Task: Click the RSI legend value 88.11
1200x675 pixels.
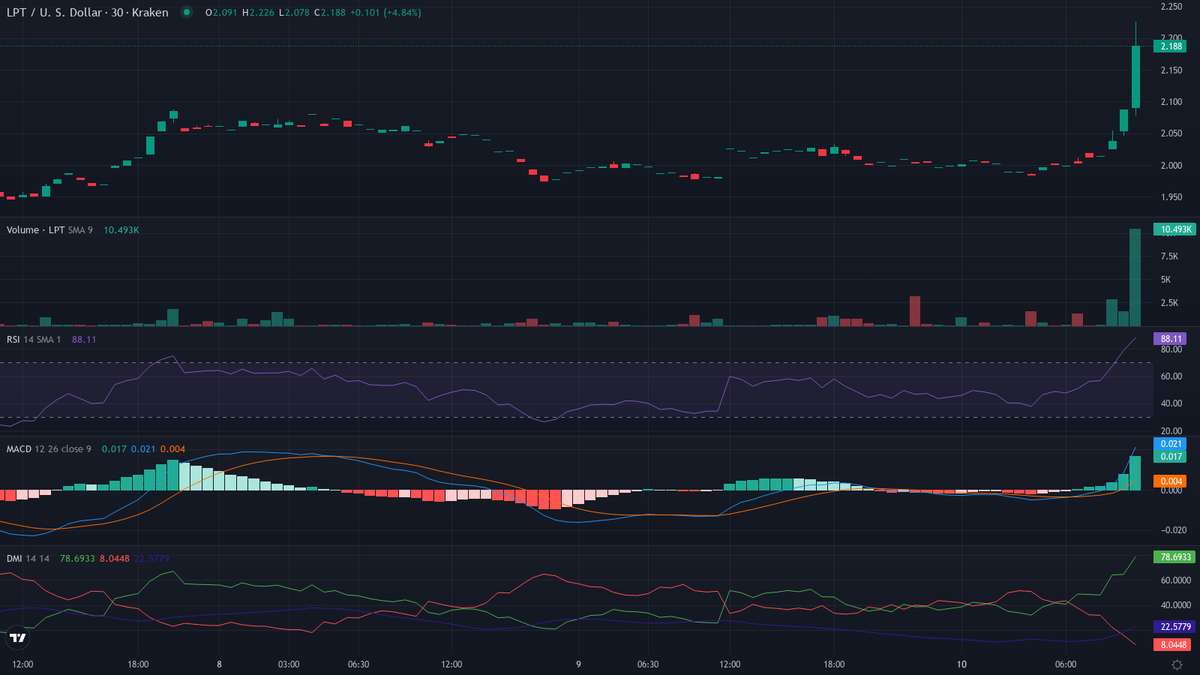Action: click(x=84, y=339)
